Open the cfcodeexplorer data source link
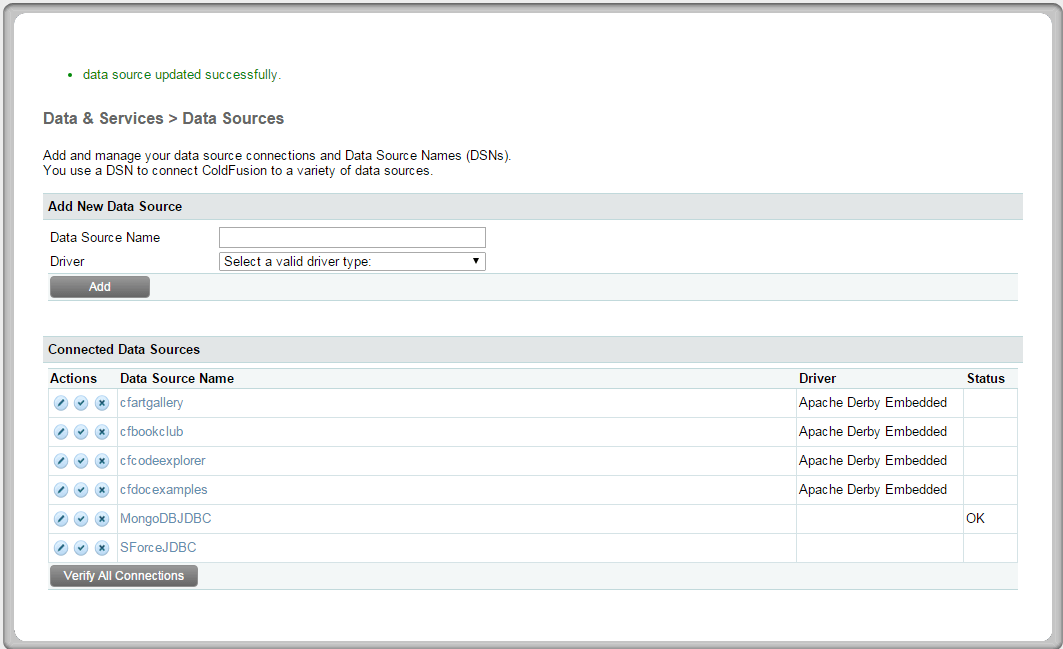 162,461
